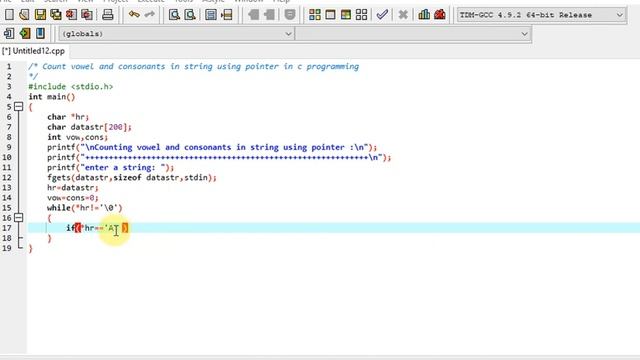This screenshot has width=640, height=360.
Task: Click the Save All icon
Action: coord(56,15)
